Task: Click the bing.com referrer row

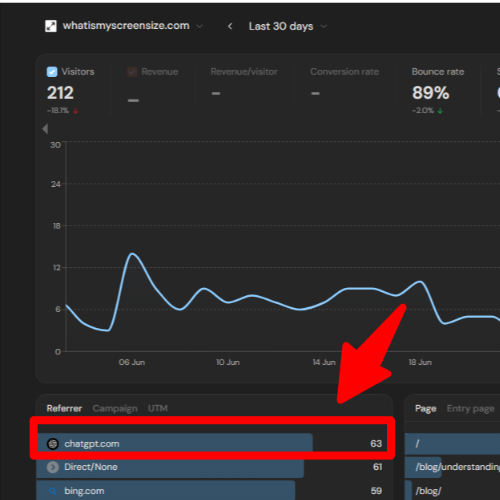Action: click(212, 491)
